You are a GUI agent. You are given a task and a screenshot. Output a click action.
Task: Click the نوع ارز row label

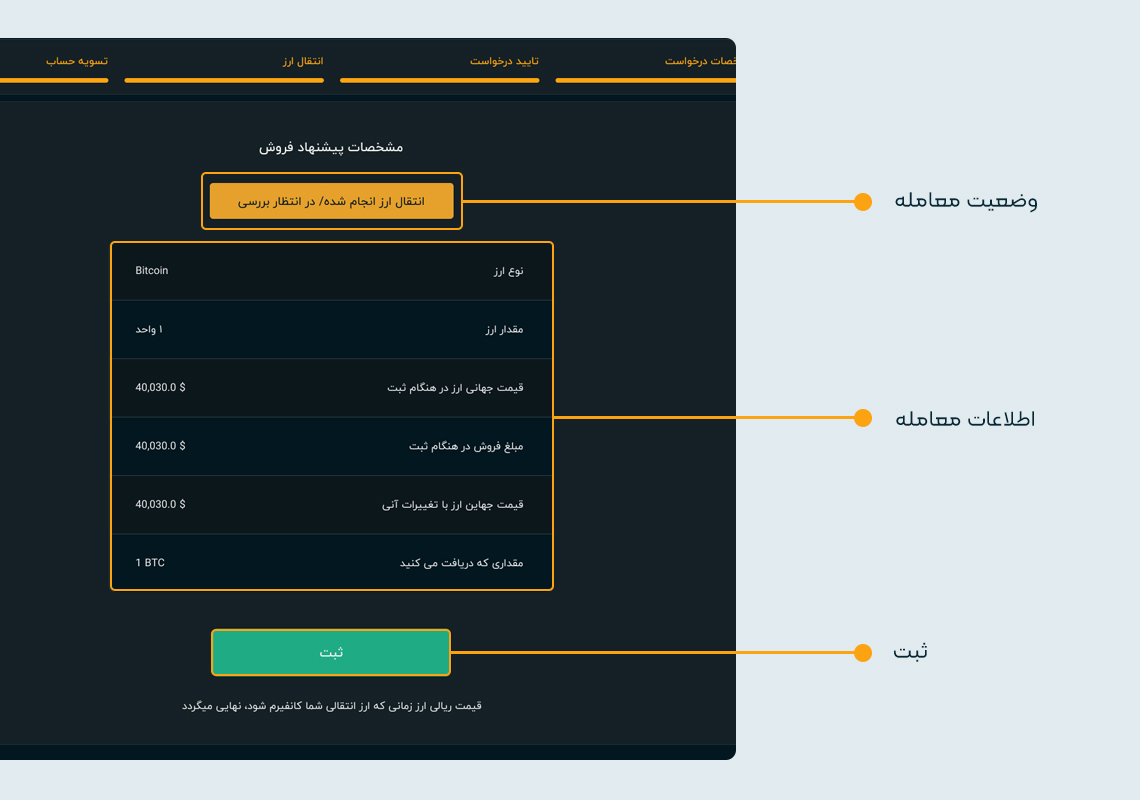pos(508,271)
